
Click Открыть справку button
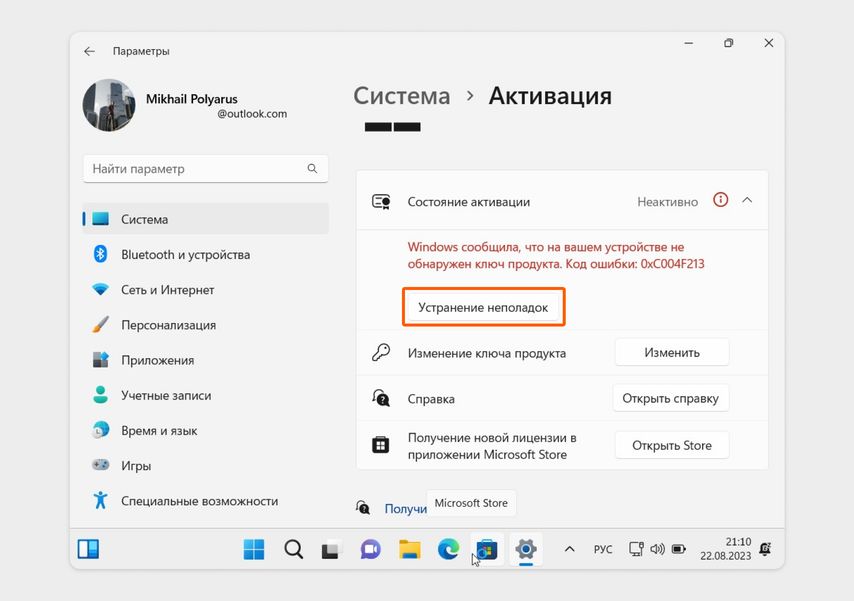click(670, 398)
